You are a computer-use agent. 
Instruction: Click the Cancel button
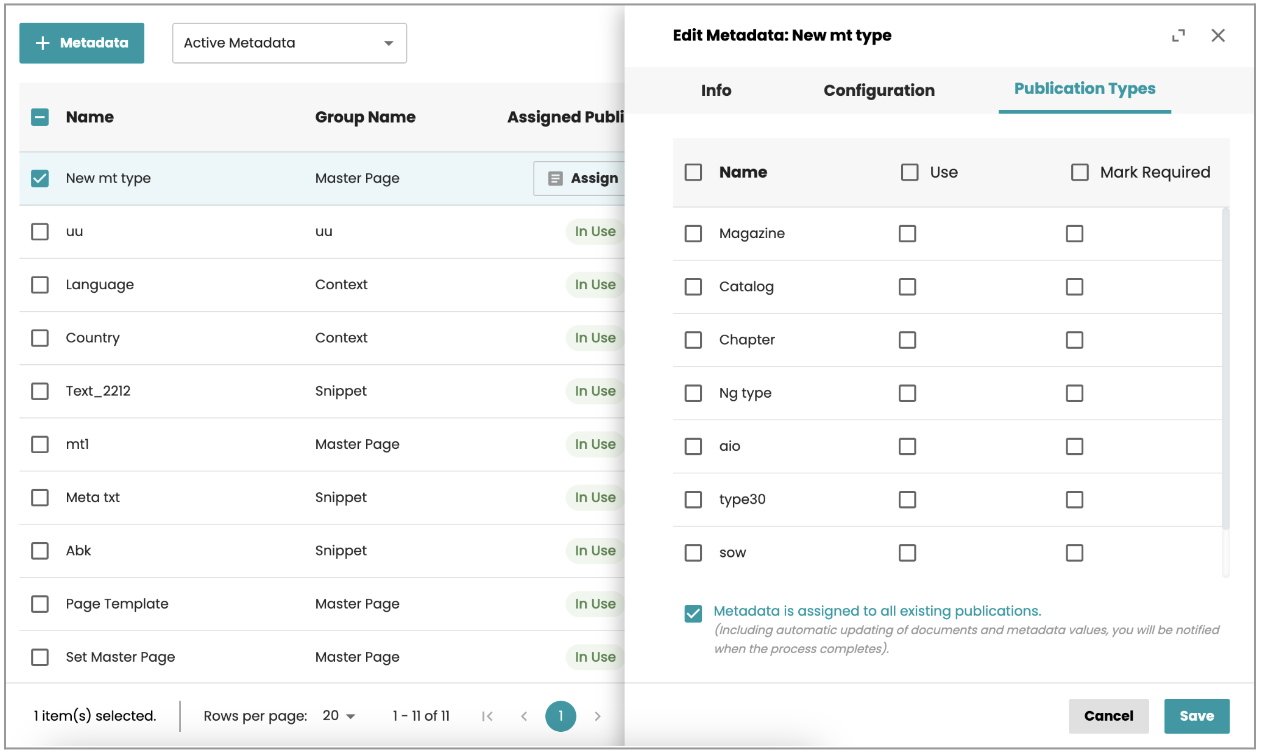1108,716
